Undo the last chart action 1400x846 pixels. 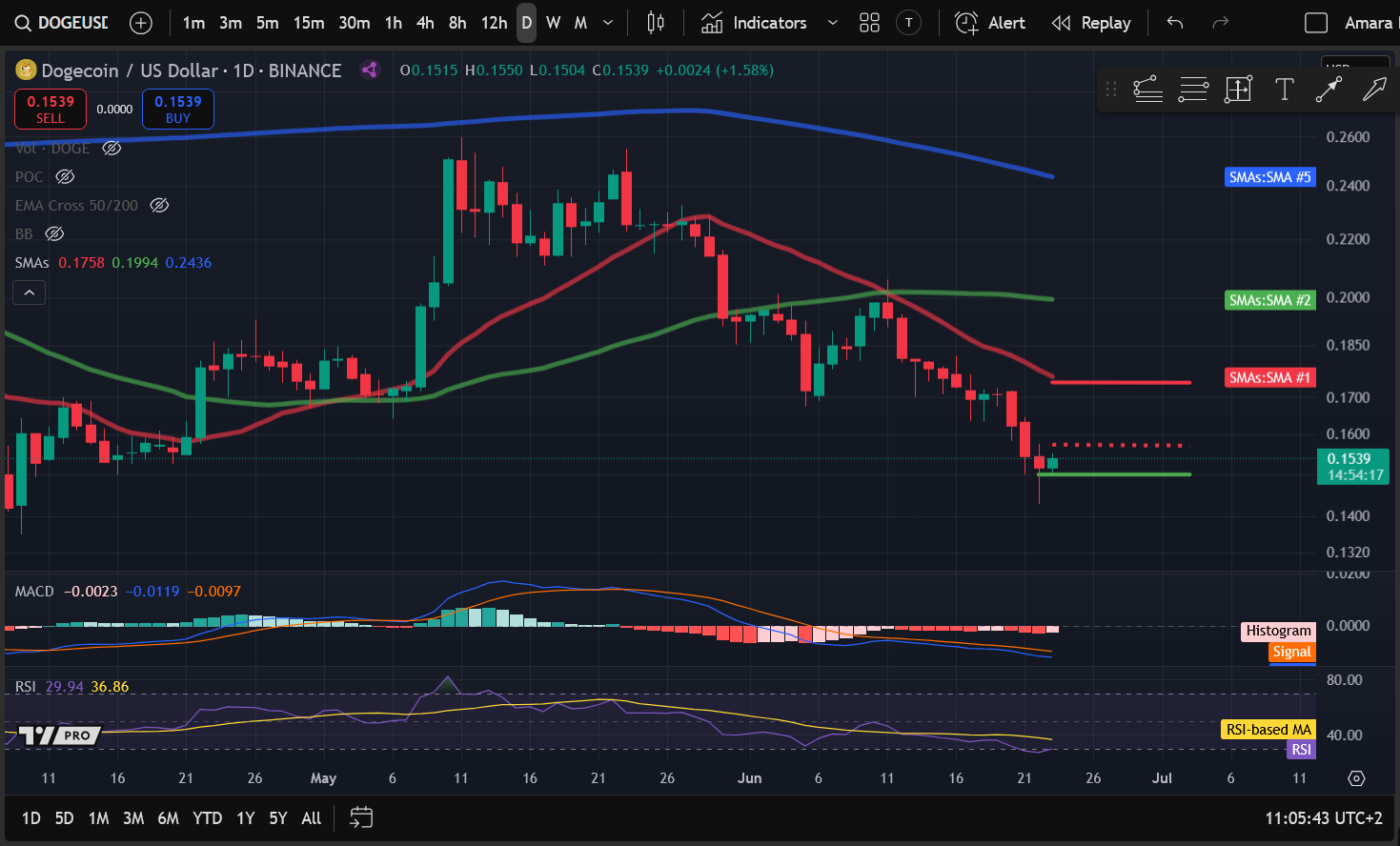1175,23
